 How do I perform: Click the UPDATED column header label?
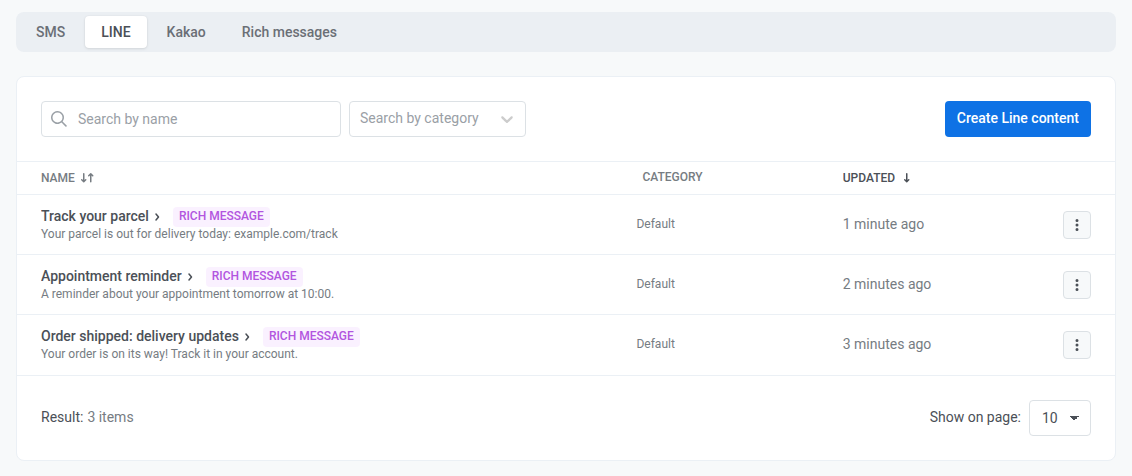click(x=868, y=178)
